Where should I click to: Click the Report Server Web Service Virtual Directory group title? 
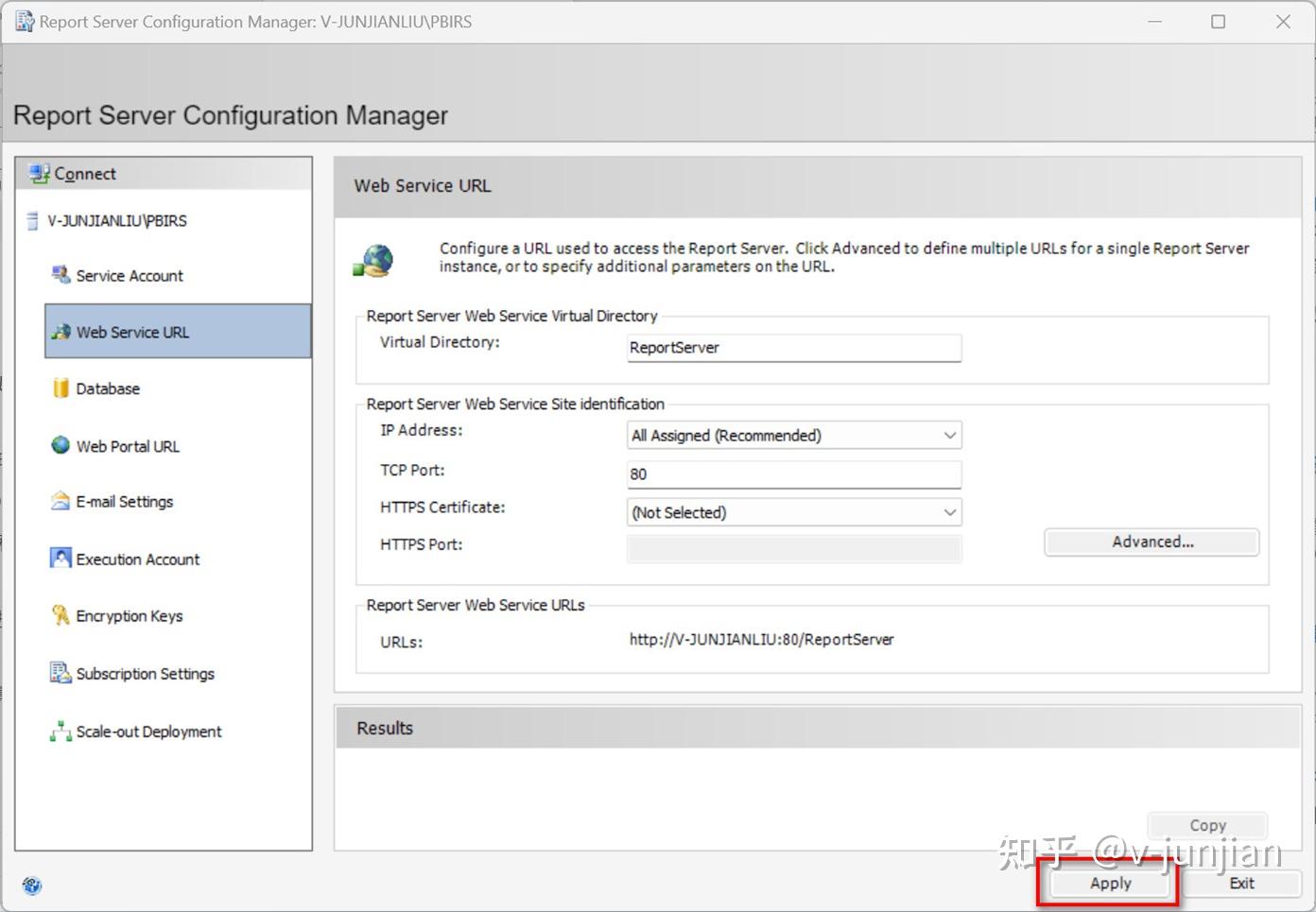[511, 316]
